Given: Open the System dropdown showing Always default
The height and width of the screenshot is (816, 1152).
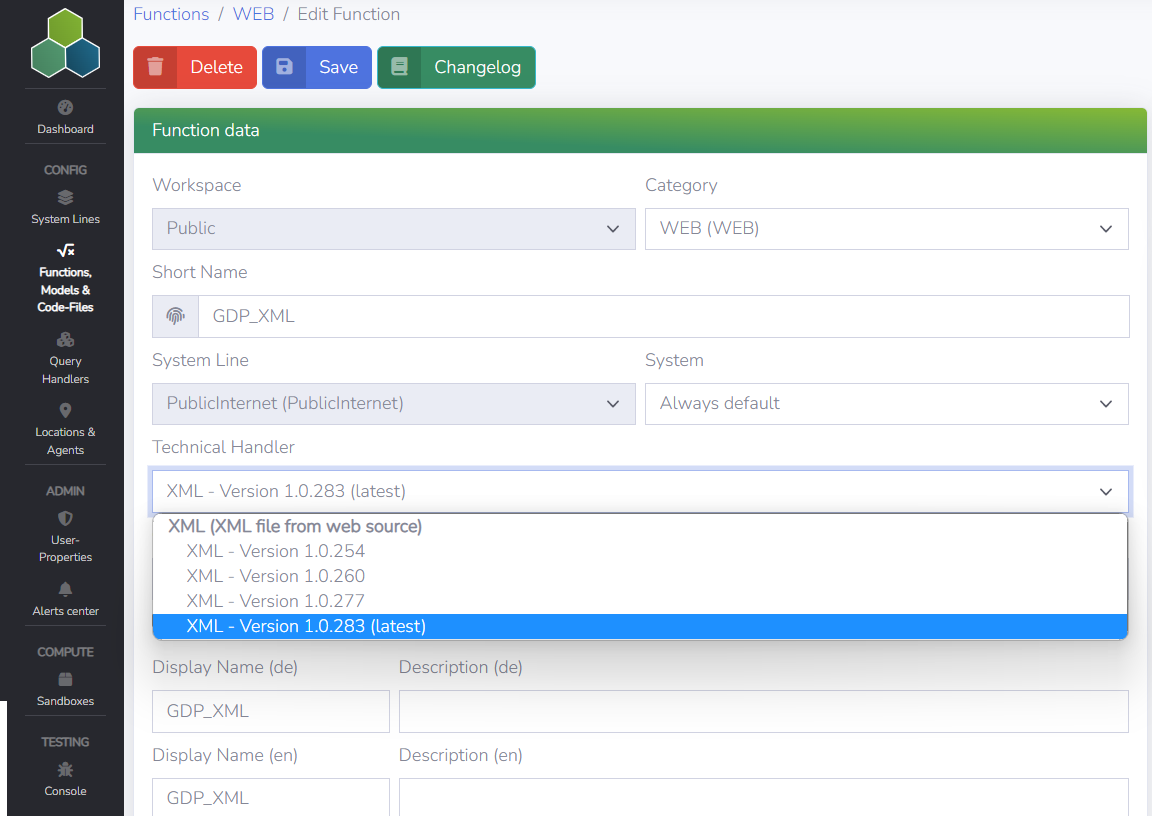Looking at the screenshot, I should pos(886,404).
